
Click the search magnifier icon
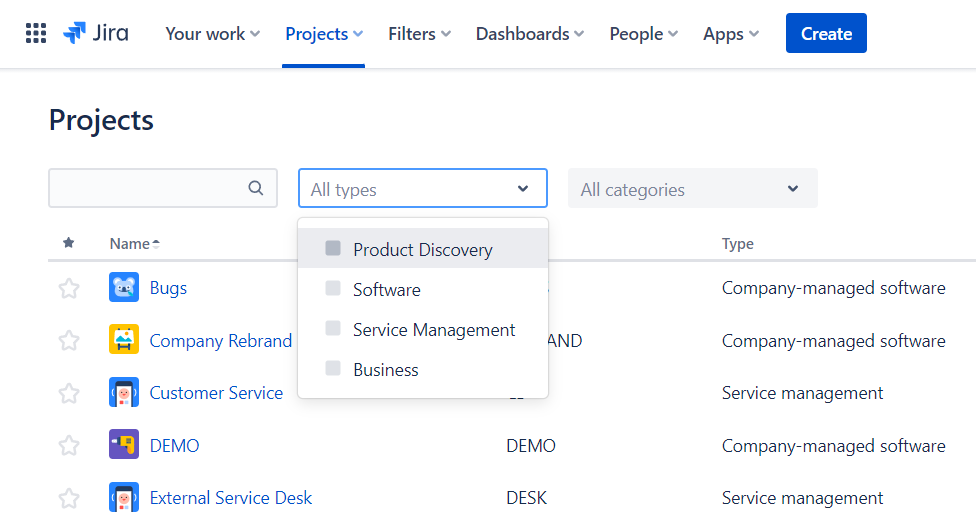[256, 188]
